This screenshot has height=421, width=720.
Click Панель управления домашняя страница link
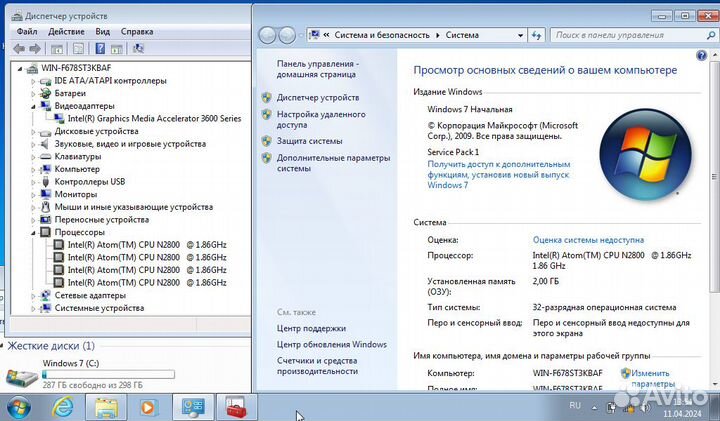tap(318, 69)
